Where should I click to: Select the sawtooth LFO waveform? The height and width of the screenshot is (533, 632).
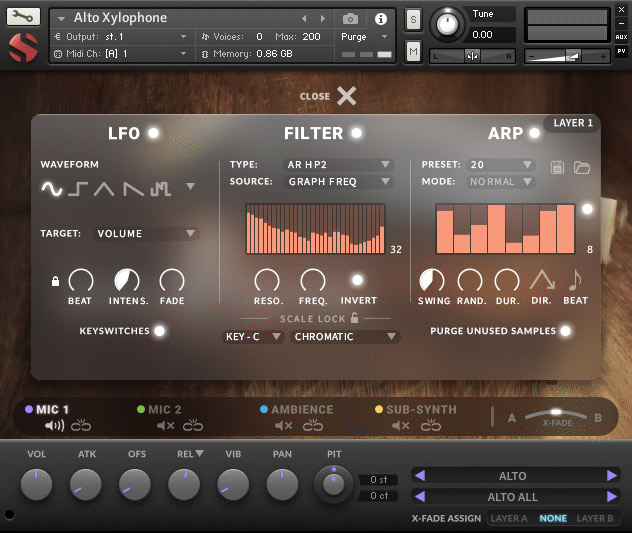click(x=133, y=189)
